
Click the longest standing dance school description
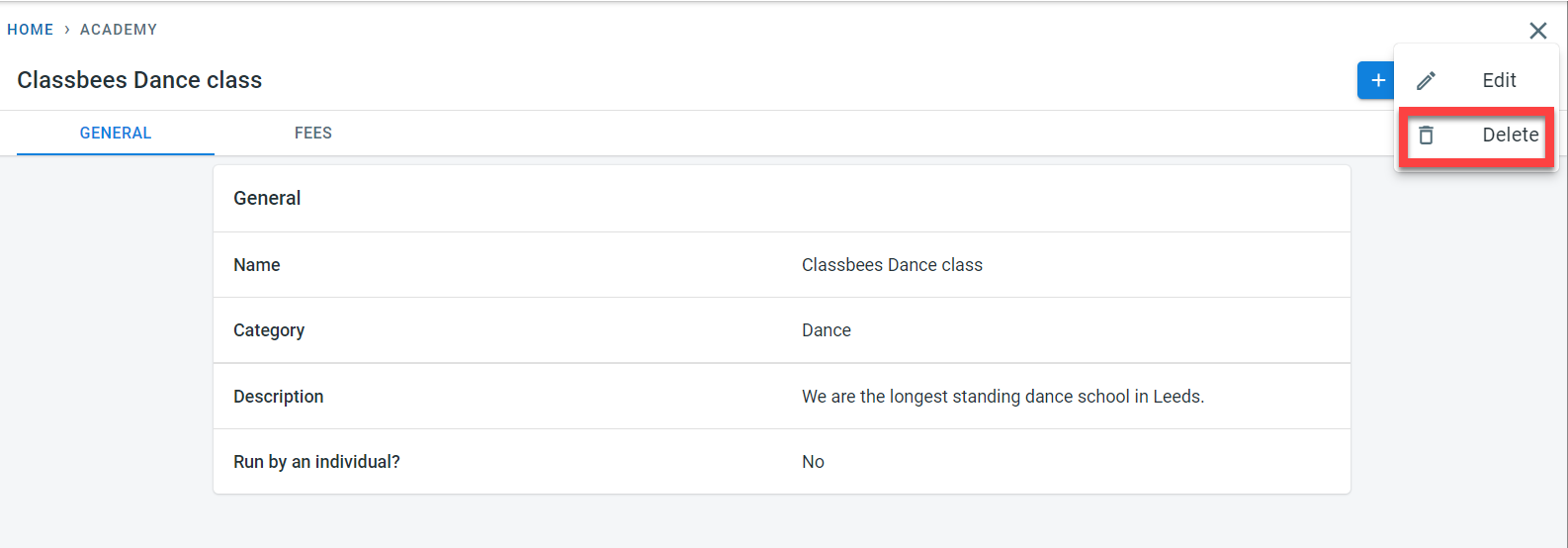(1002, 397)
